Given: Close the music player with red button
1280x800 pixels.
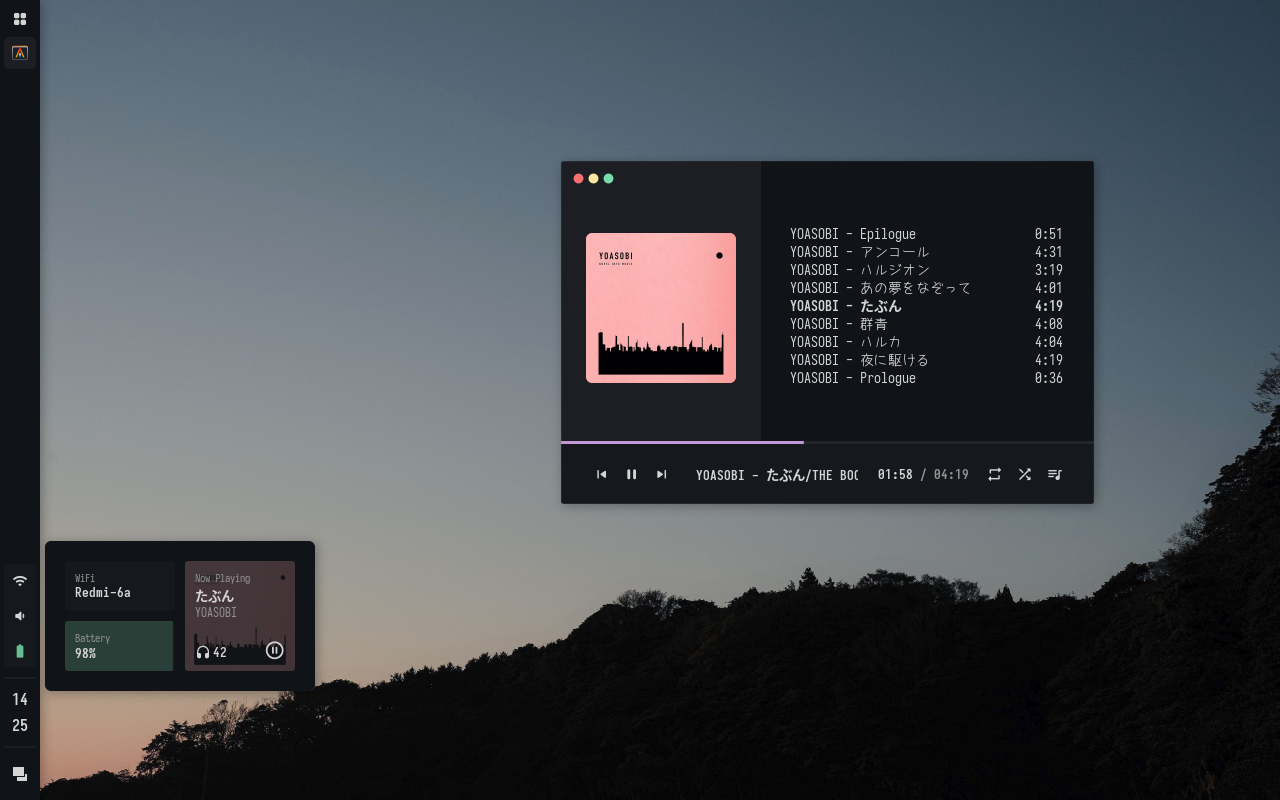Looking at the screenshot, I should 578,179.
